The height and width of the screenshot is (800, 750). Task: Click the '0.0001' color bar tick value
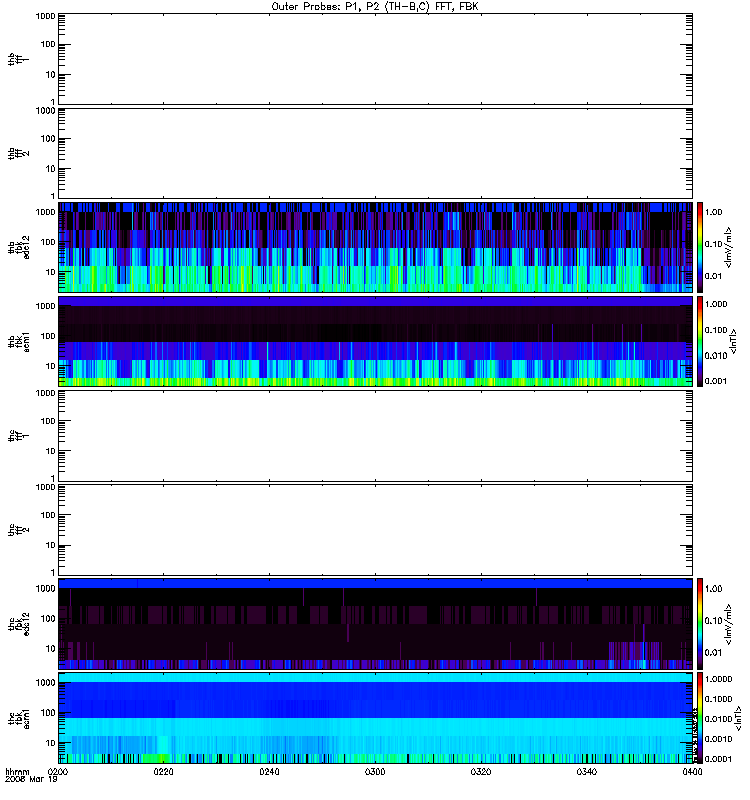[x=718, y=759]
